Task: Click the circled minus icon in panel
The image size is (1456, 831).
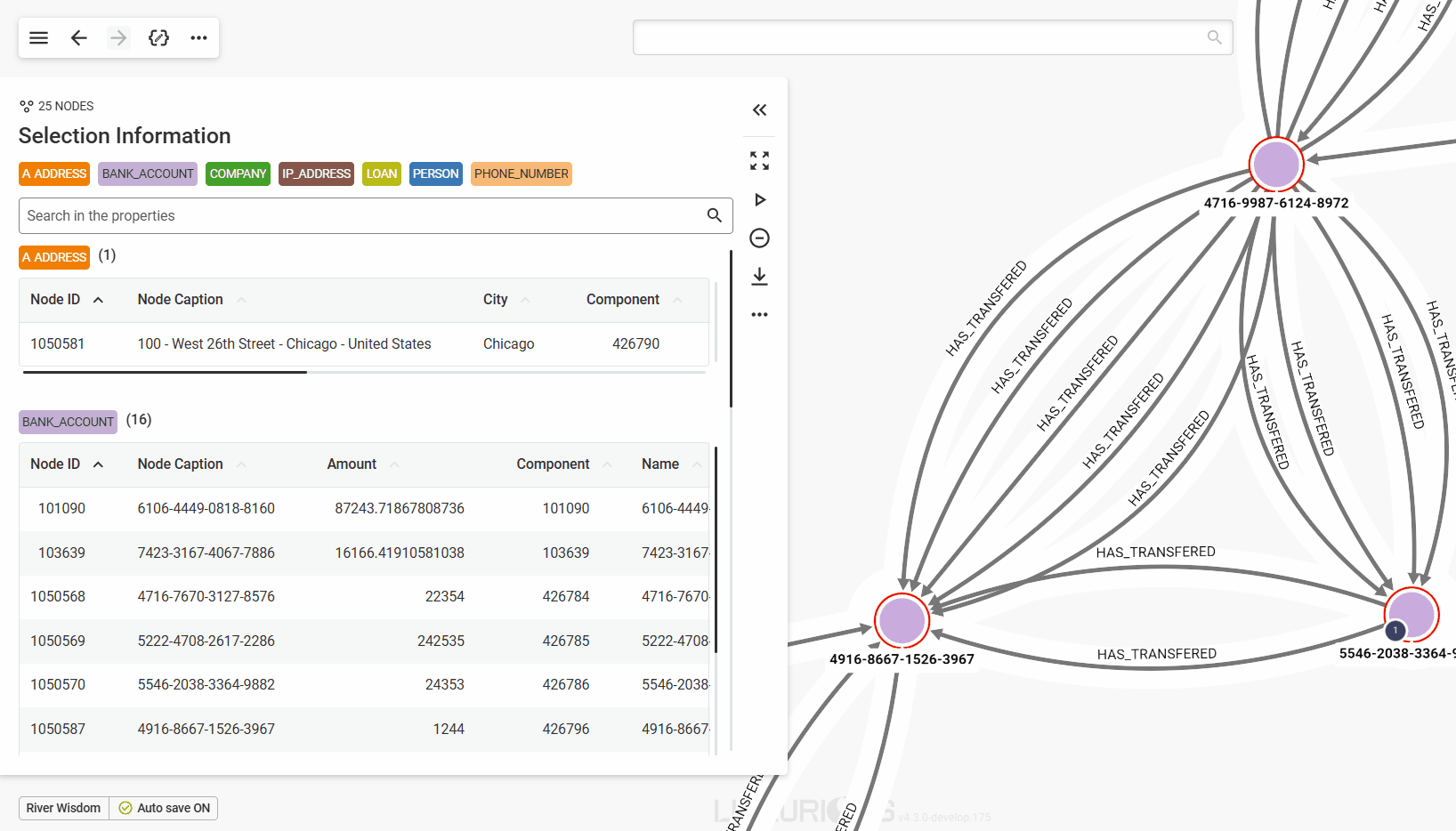Action: pyautogui.click(x=759, y=238)
